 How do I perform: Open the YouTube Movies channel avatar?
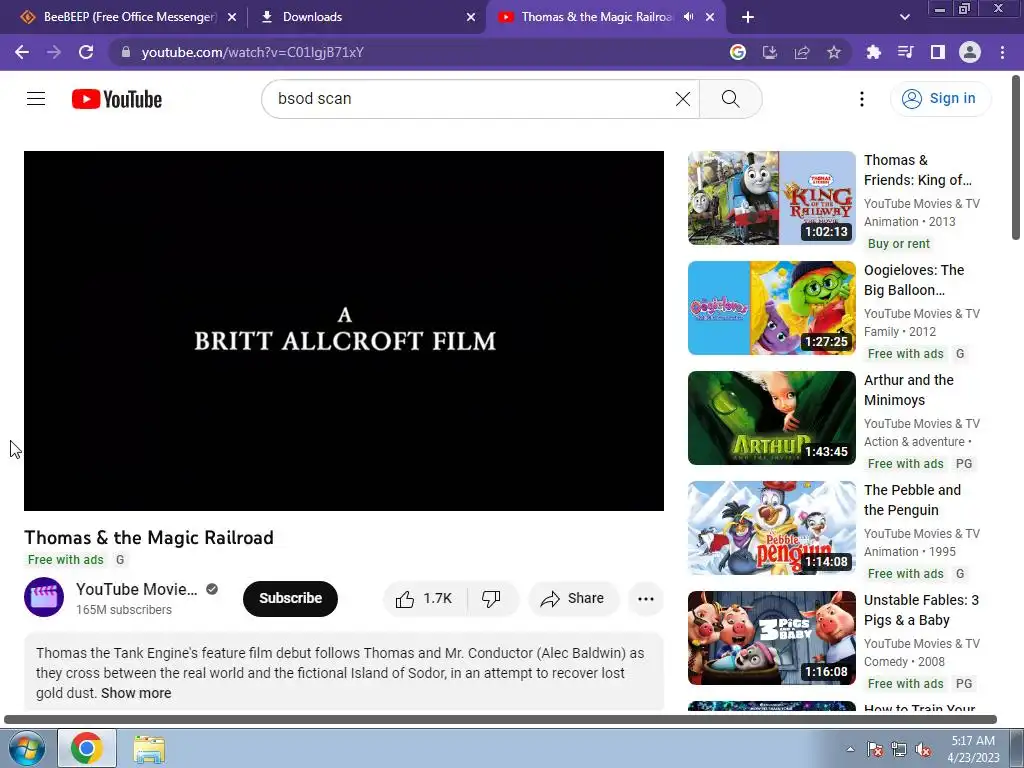pos(44,597)
